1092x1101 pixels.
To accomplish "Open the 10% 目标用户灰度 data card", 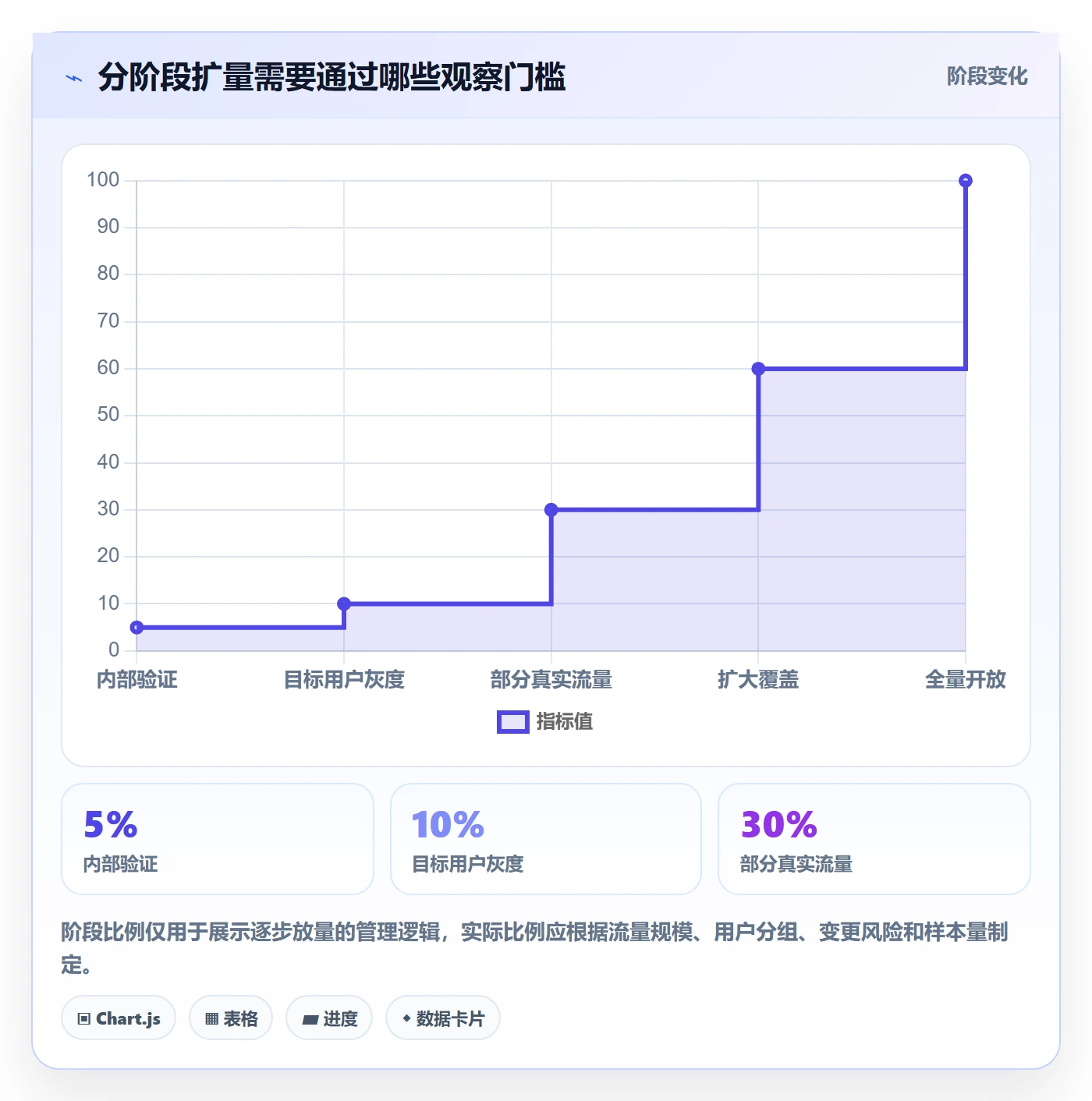I will (x=546, y=839).
